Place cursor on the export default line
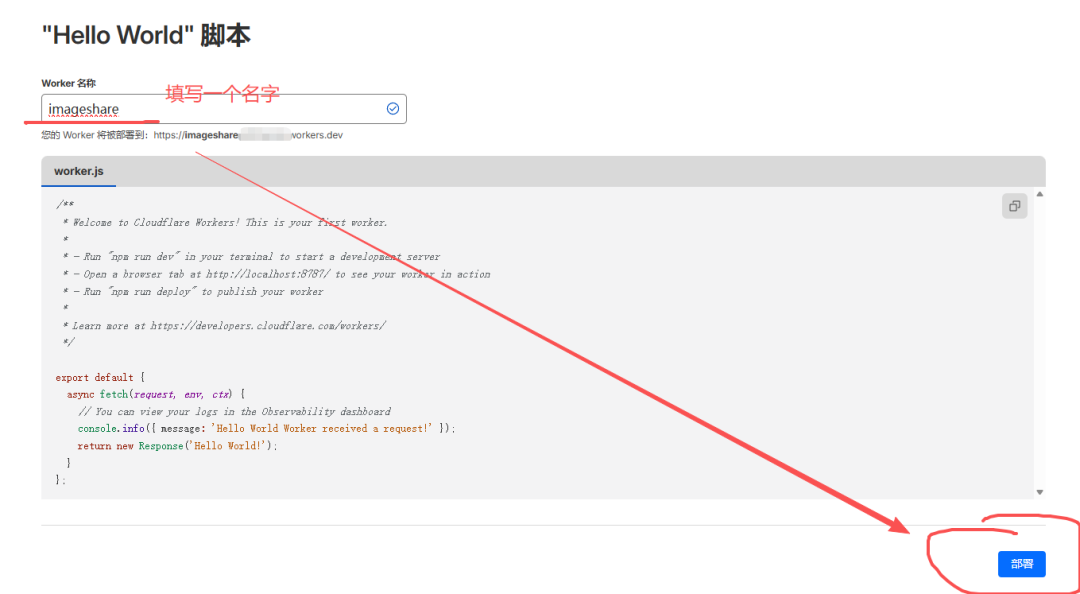 pos(100,378)
